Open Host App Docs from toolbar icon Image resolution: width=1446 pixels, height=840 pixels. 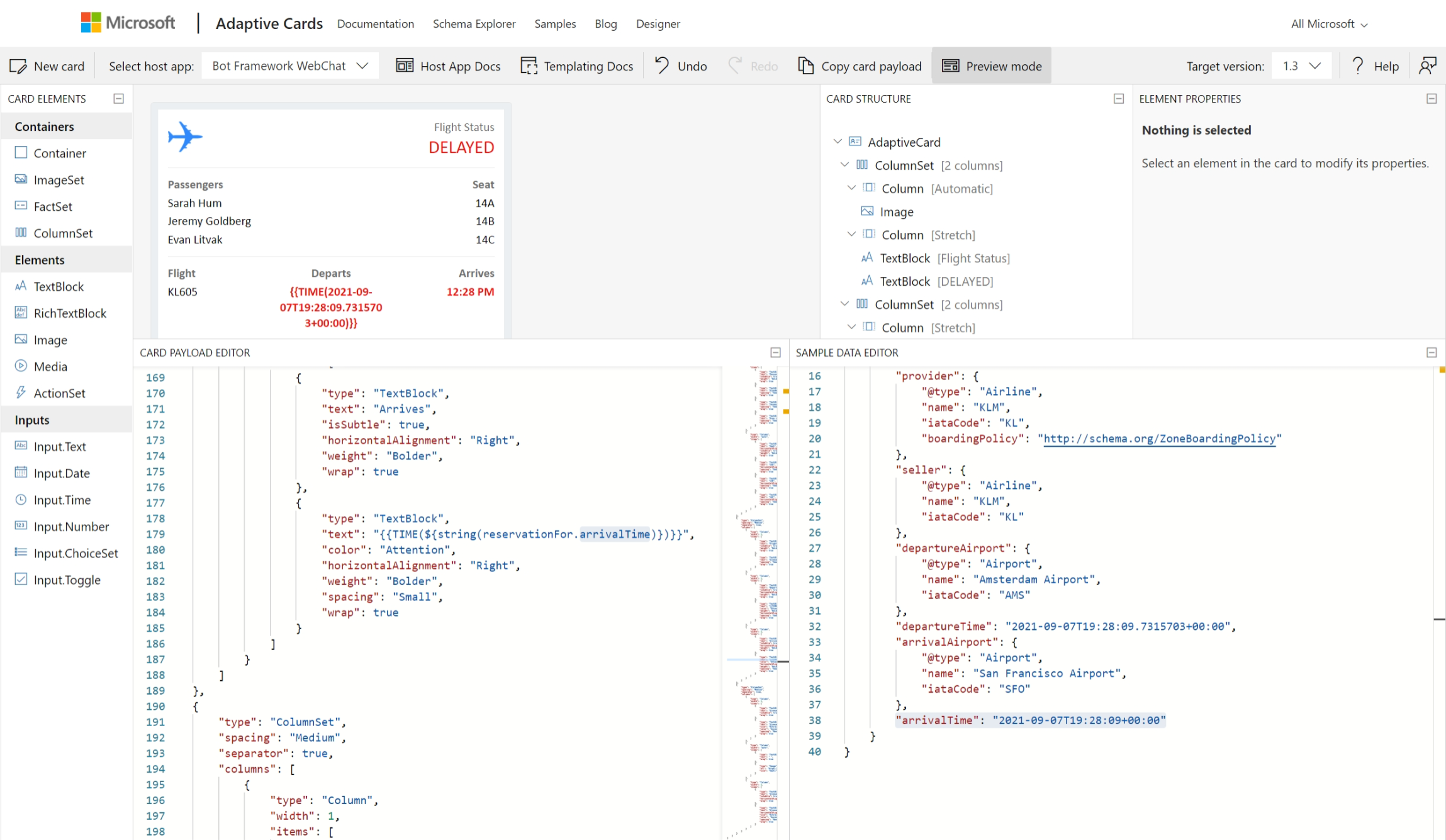tap(405, 65)
